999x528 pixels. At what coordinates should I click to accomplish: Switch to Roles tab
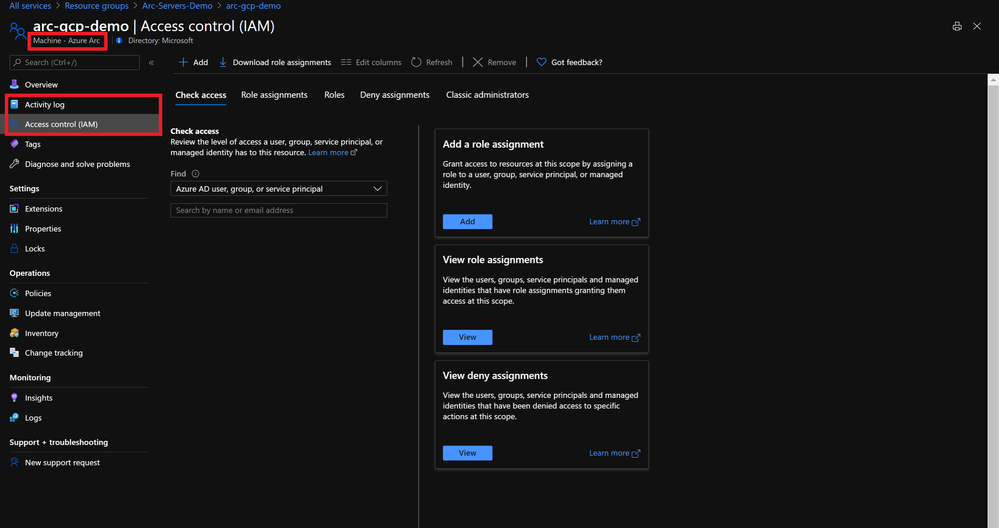(x=334, y=95)
